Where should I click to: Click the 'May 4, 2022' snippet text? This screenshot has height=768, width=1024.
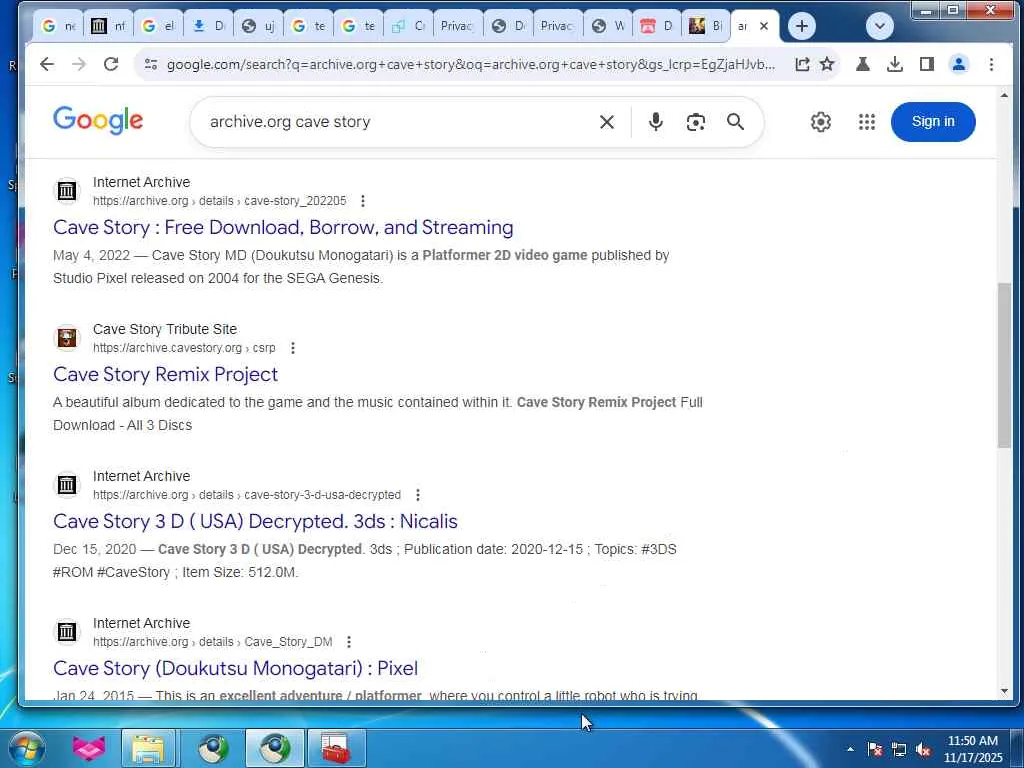(x=91, y=255)
